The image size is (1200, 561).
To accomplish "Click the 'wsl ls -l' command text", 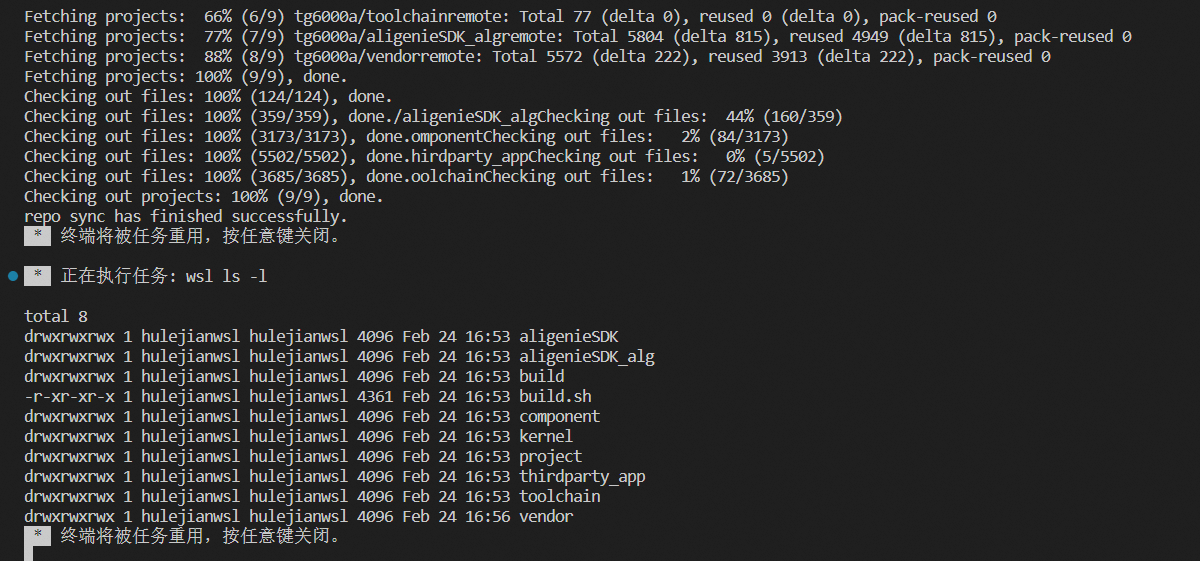I will point(226,276).
